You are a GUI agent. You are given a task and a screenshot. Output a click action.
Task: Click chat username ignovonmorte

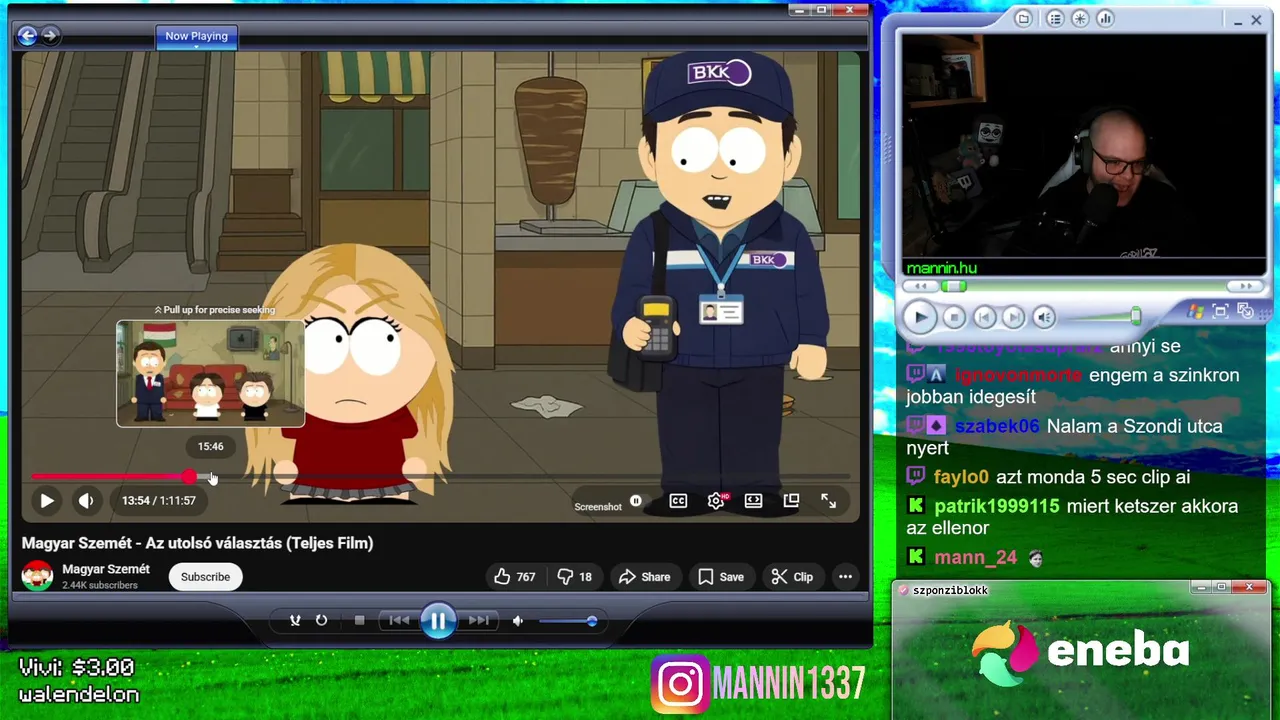click(1018, 375)
